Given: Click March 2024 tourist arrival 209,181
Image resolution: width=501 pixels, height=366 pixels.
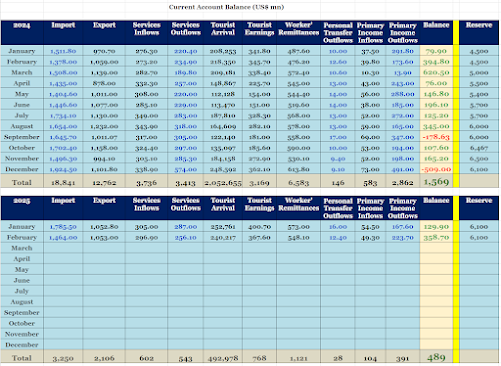Looking at the screenshot, I should pos(223,73).
